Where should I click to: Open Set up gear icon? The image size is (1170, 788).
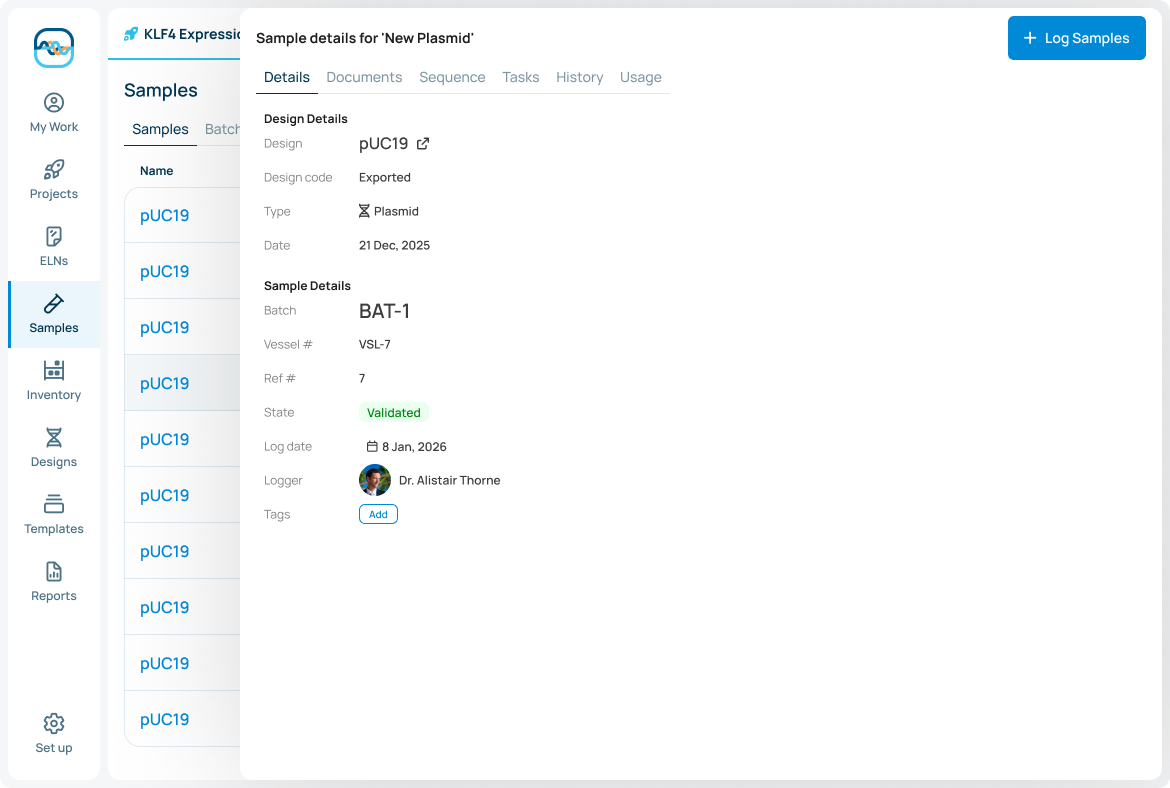[54, 723]
